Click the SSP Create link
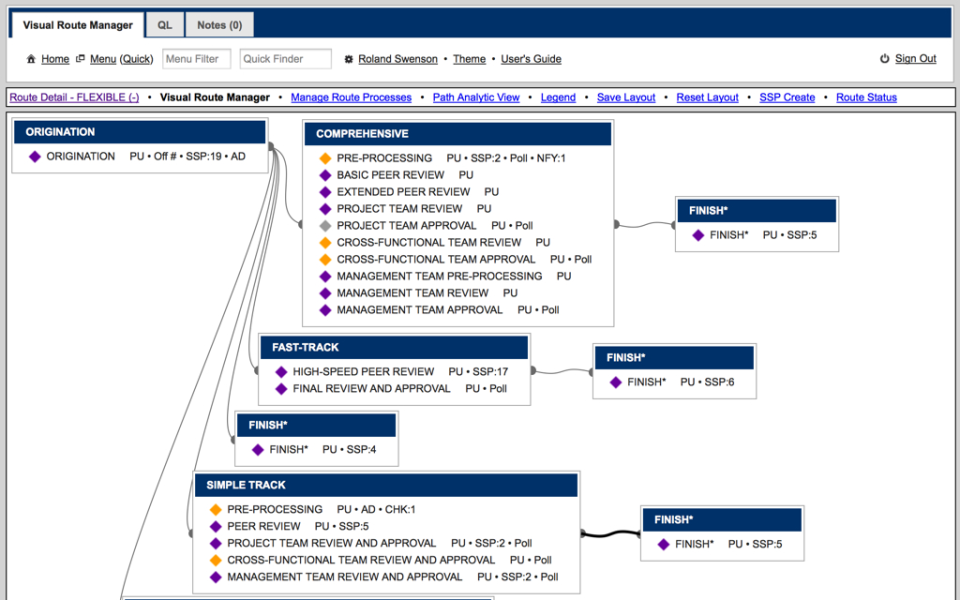Viewport: 960px width, 600px height. click(x=787, y=97)
